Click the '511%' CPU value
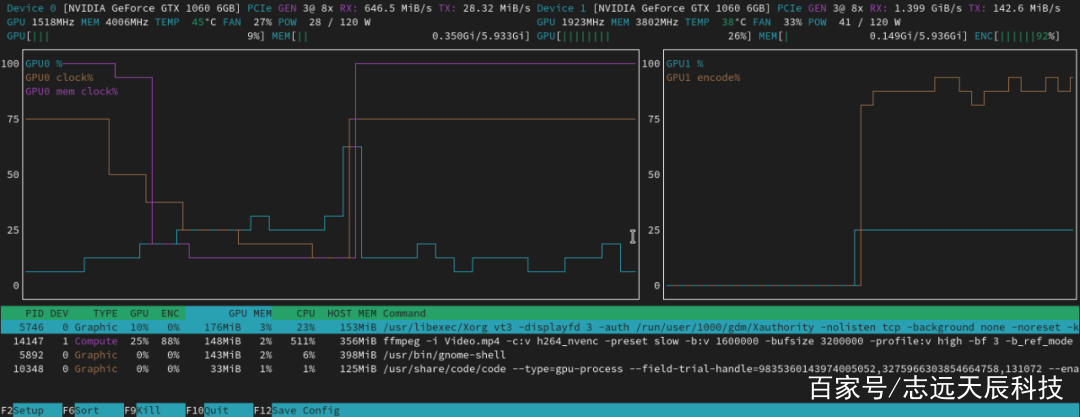1080x417 pixels. 303,340
